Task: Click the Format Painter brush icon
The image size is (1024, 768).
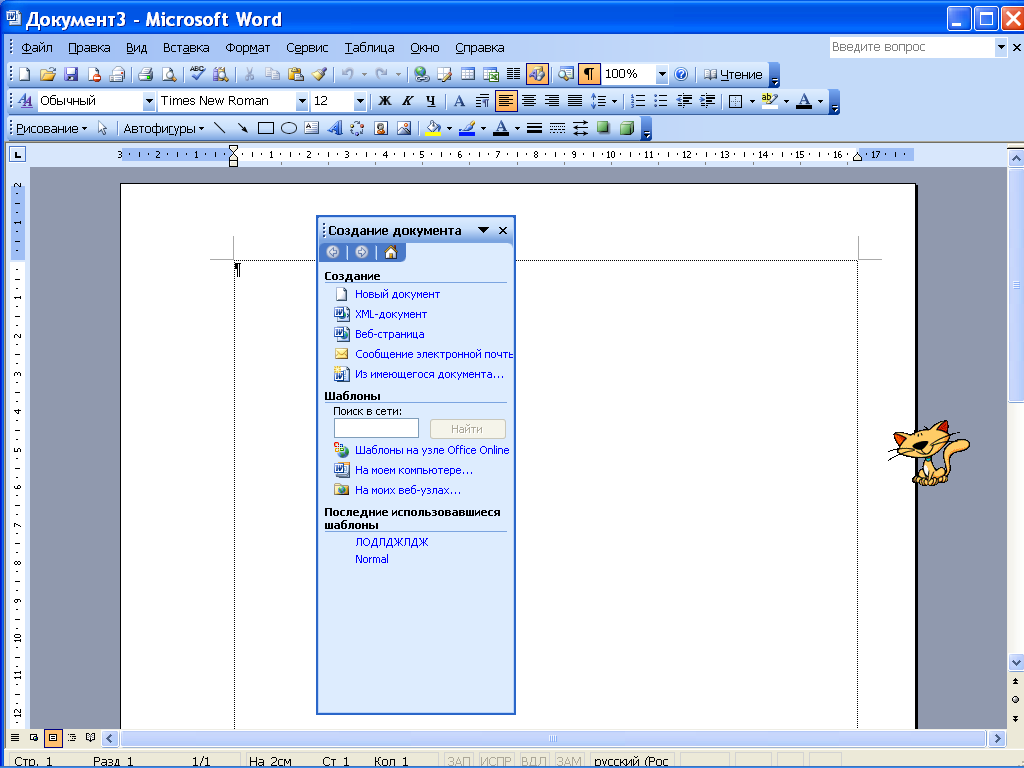Action: (x=319, y=74)
